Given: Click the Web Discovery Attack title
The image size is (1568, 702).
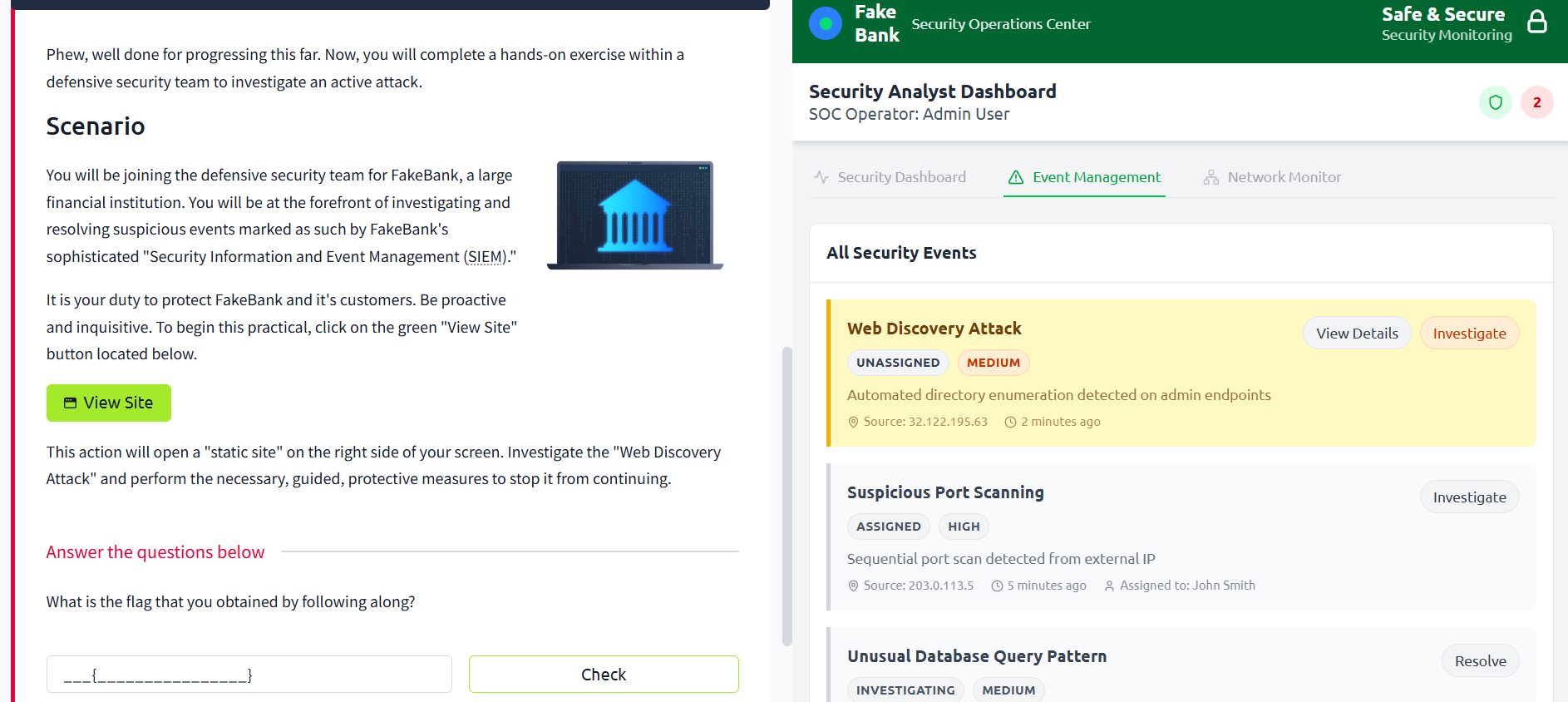Looking at the screenshot, I should coord(934,329).
